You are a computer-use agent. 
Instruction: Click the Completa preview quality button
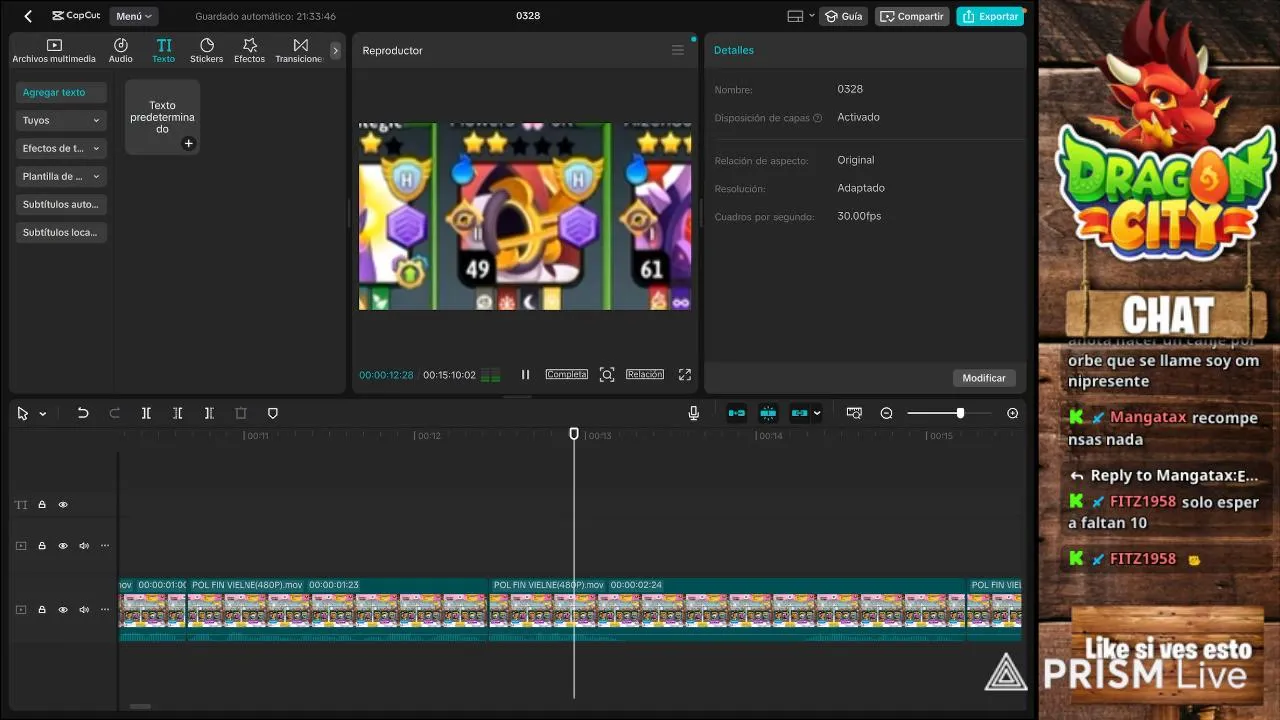[566, 374]
